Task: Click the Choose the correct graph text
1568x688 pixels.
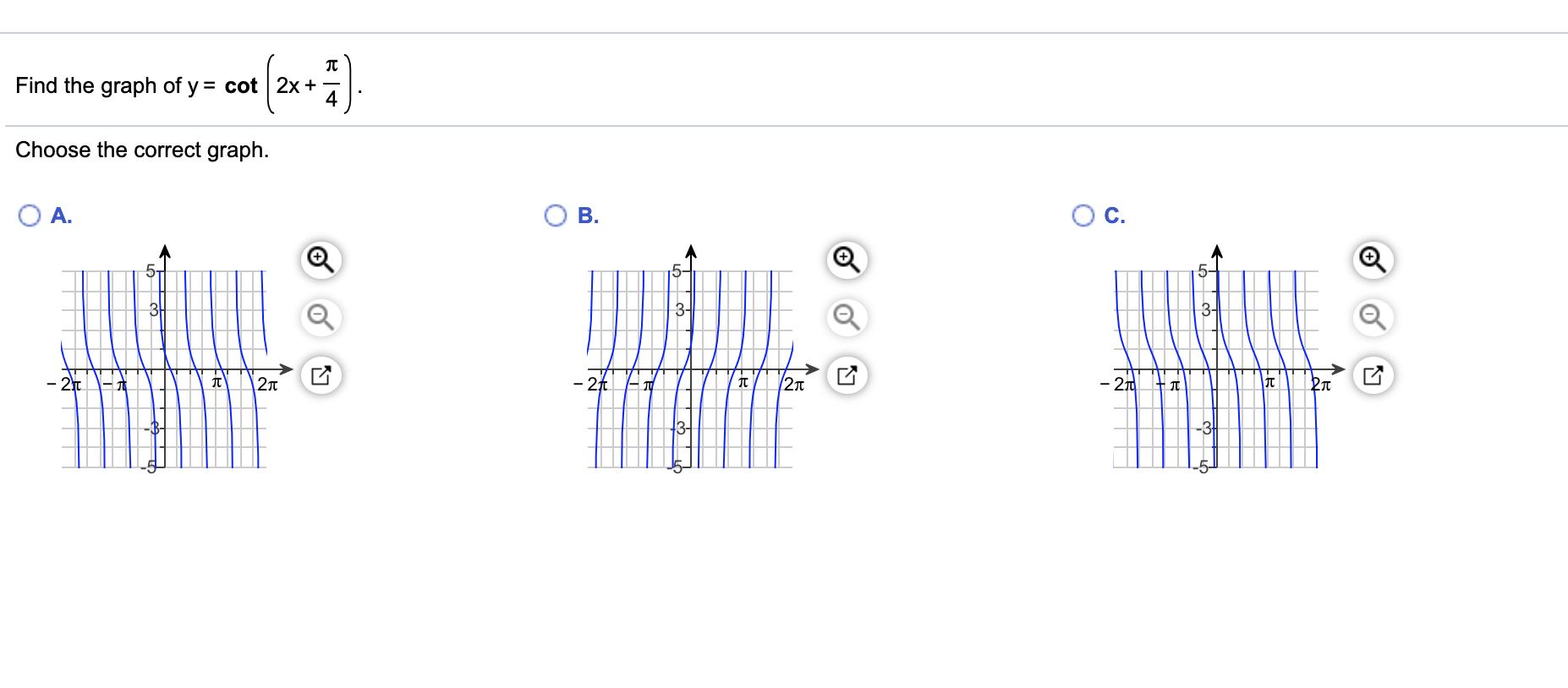Action: click(x=142, y=150)
